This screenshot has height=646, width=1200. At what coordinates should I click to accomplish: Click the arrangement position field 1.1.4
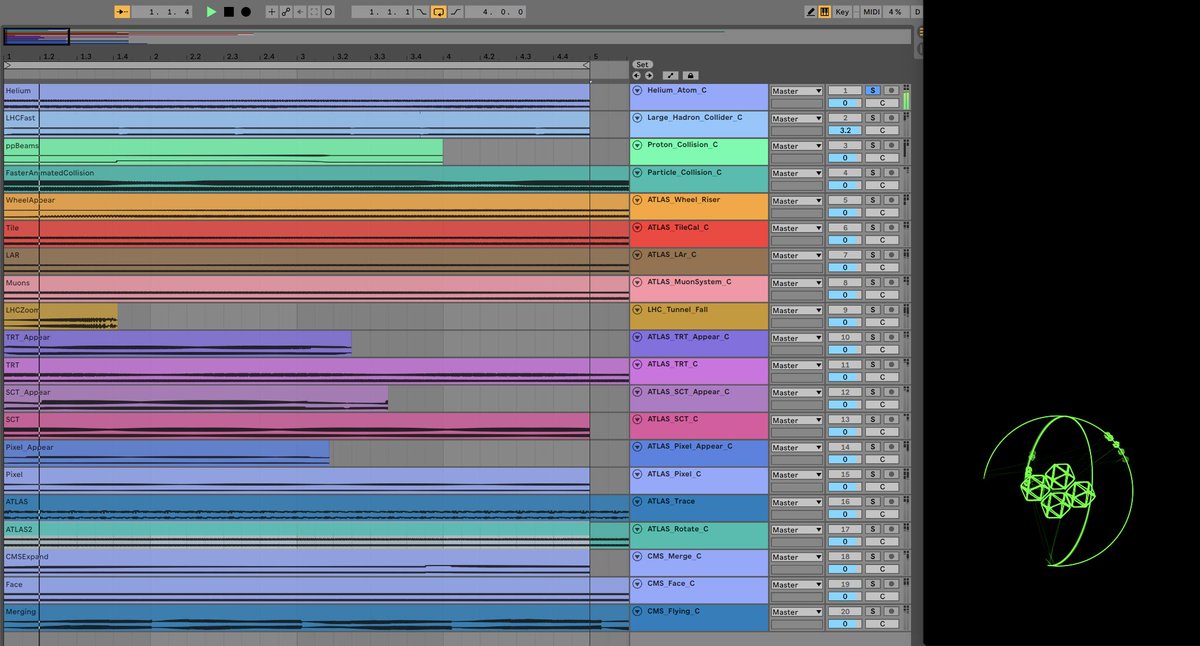coord(155,12)
